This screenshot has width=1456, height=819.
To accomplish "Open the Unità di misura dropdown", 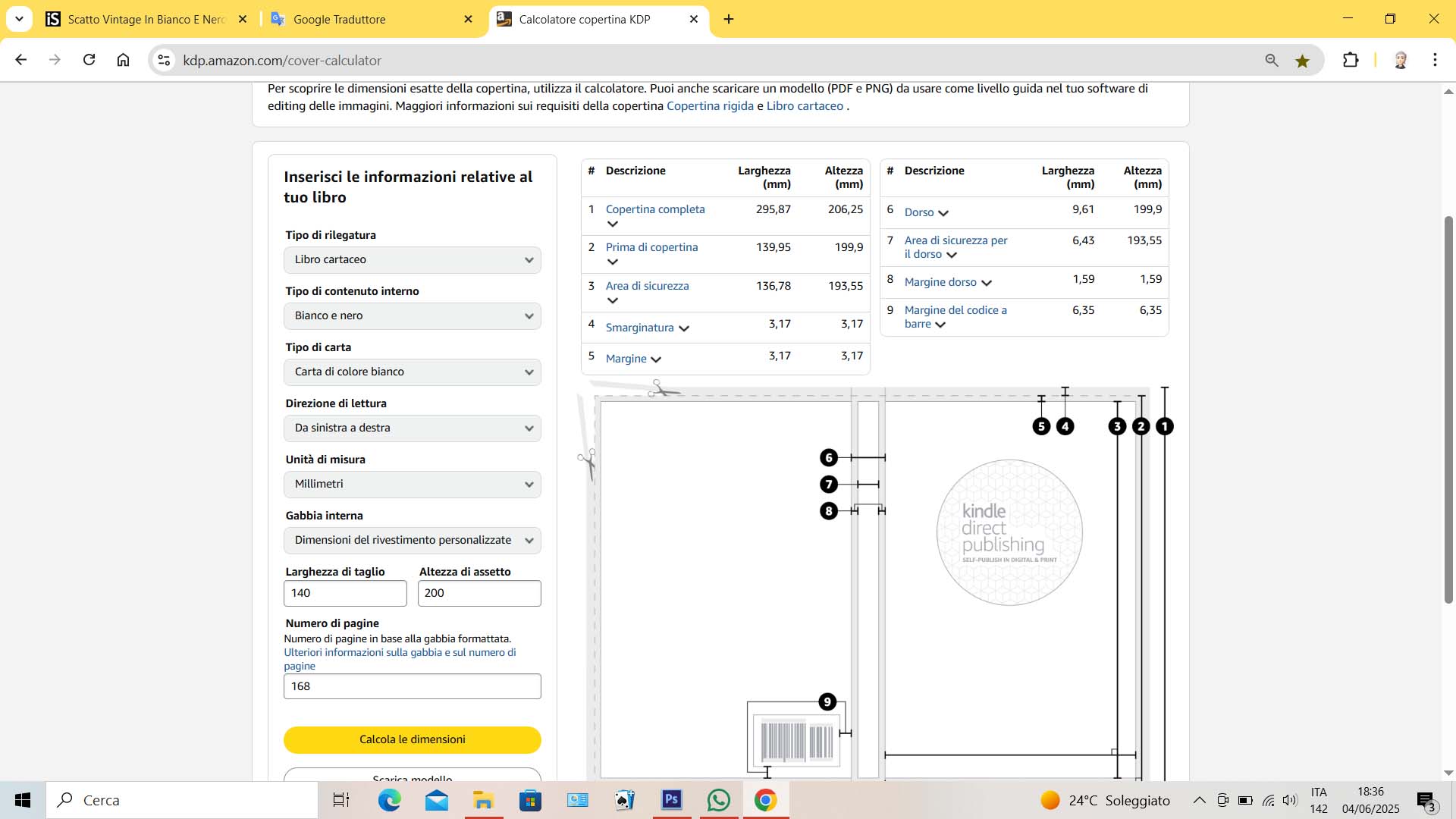I will tap(412, 485).
